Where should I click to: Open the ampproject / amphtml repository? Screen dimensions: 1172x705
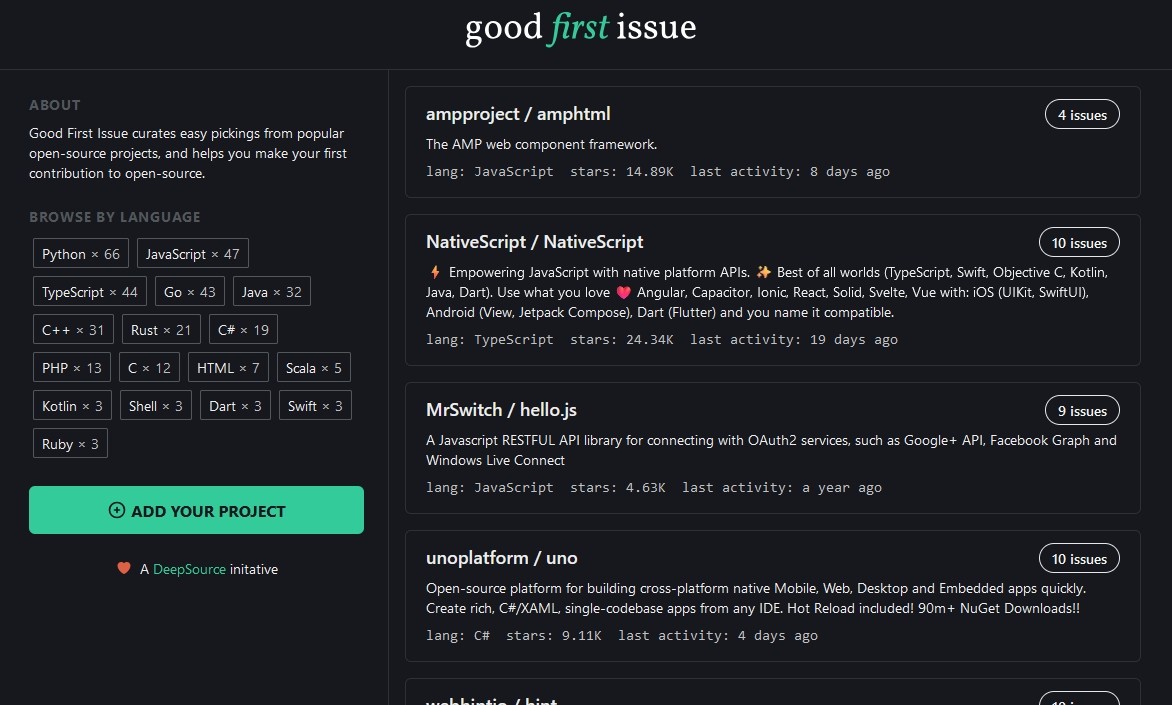pos(518,114)
